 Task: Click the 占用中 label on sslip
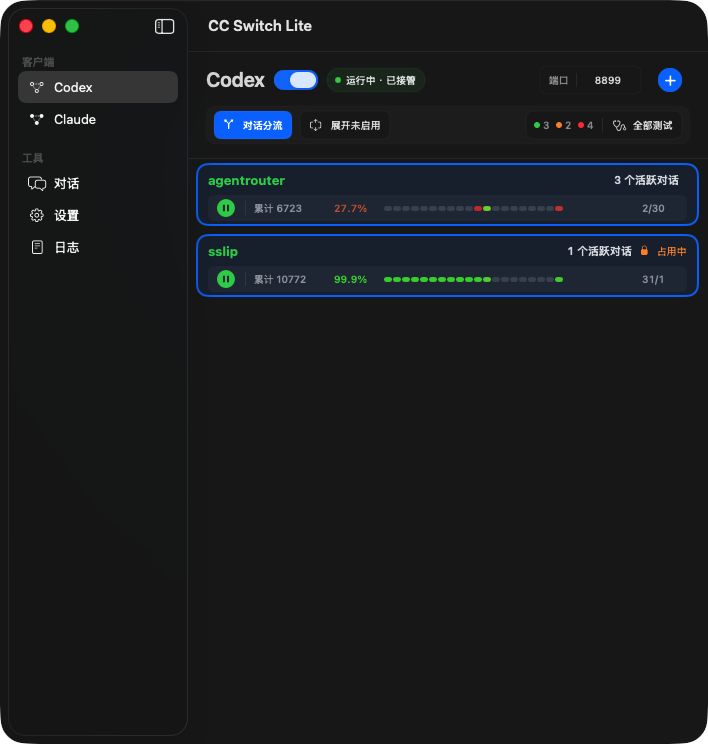[x=671, y=251]
